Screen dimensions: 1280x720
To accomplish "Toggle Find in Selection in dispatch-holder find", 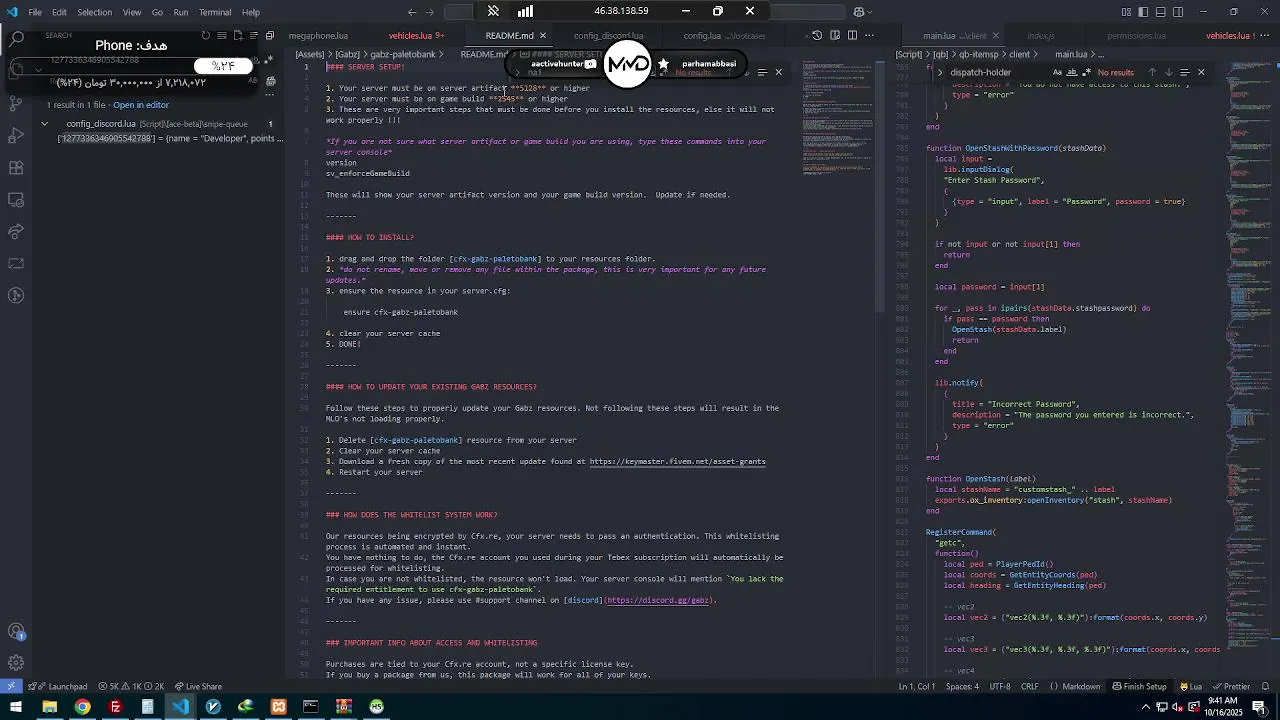I will [1185, 72].
